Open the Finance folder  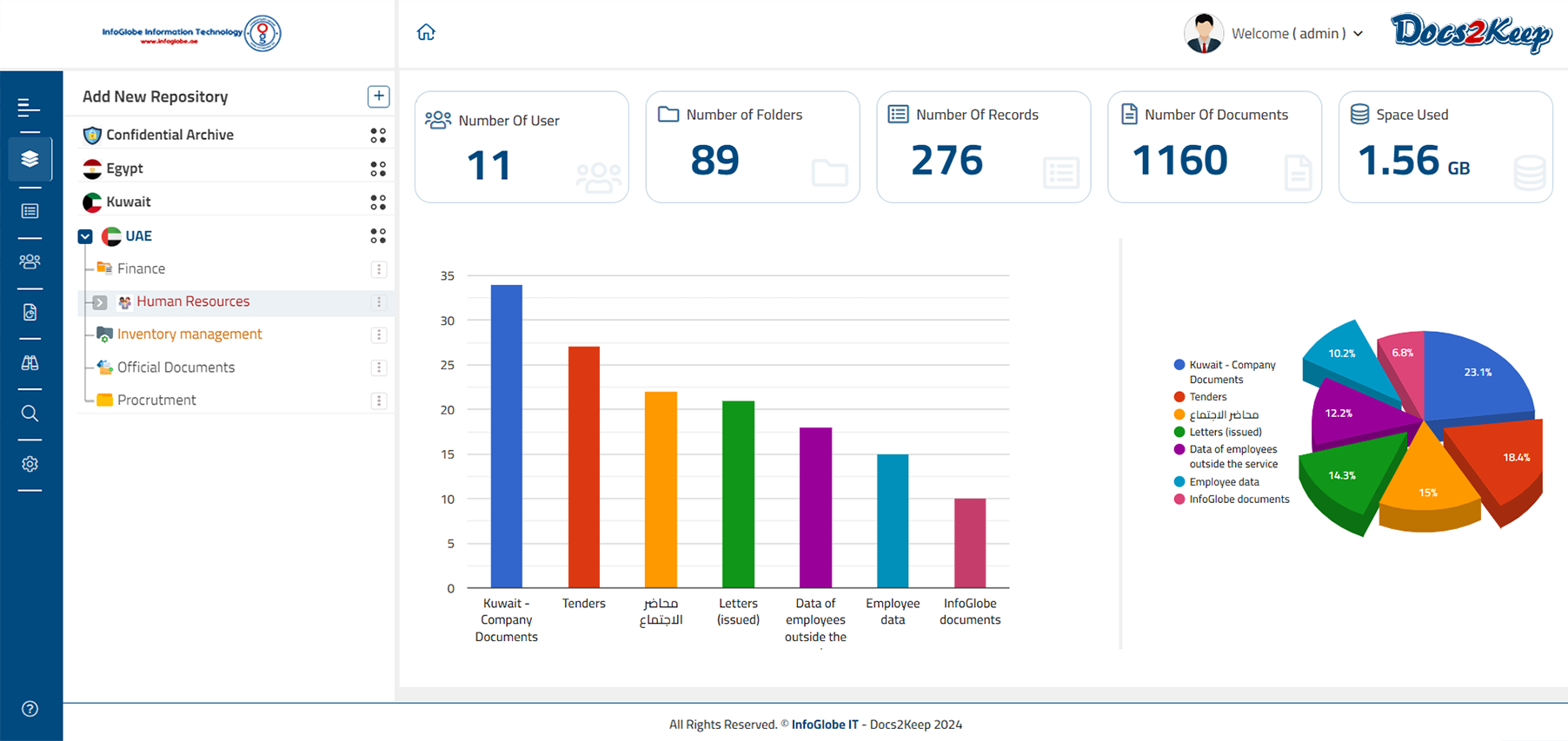(x=141, y=269)
